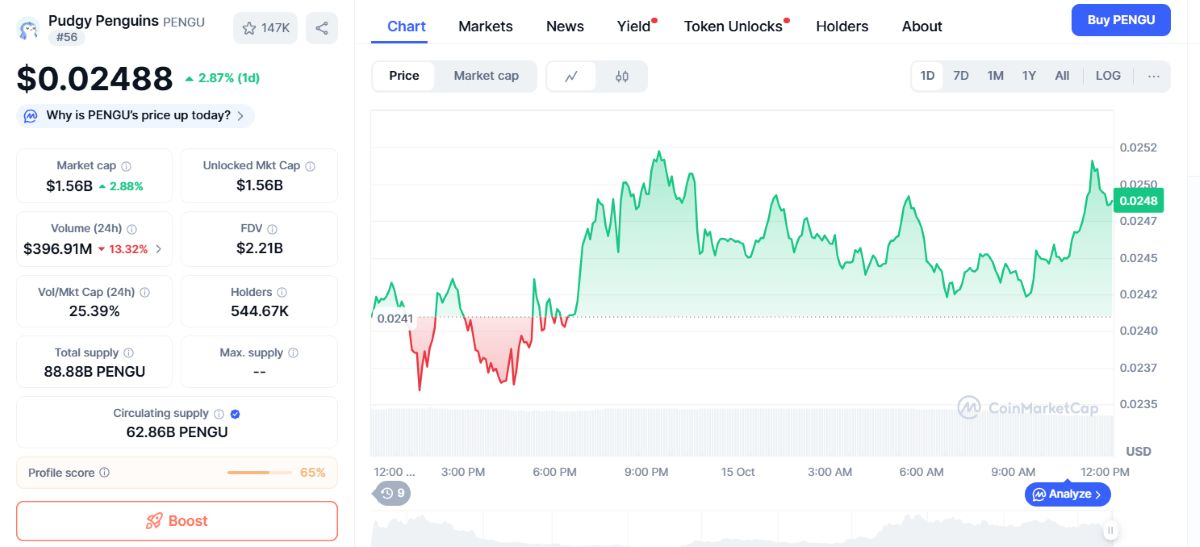Set chart range to 7D

(x=961, y=76)
